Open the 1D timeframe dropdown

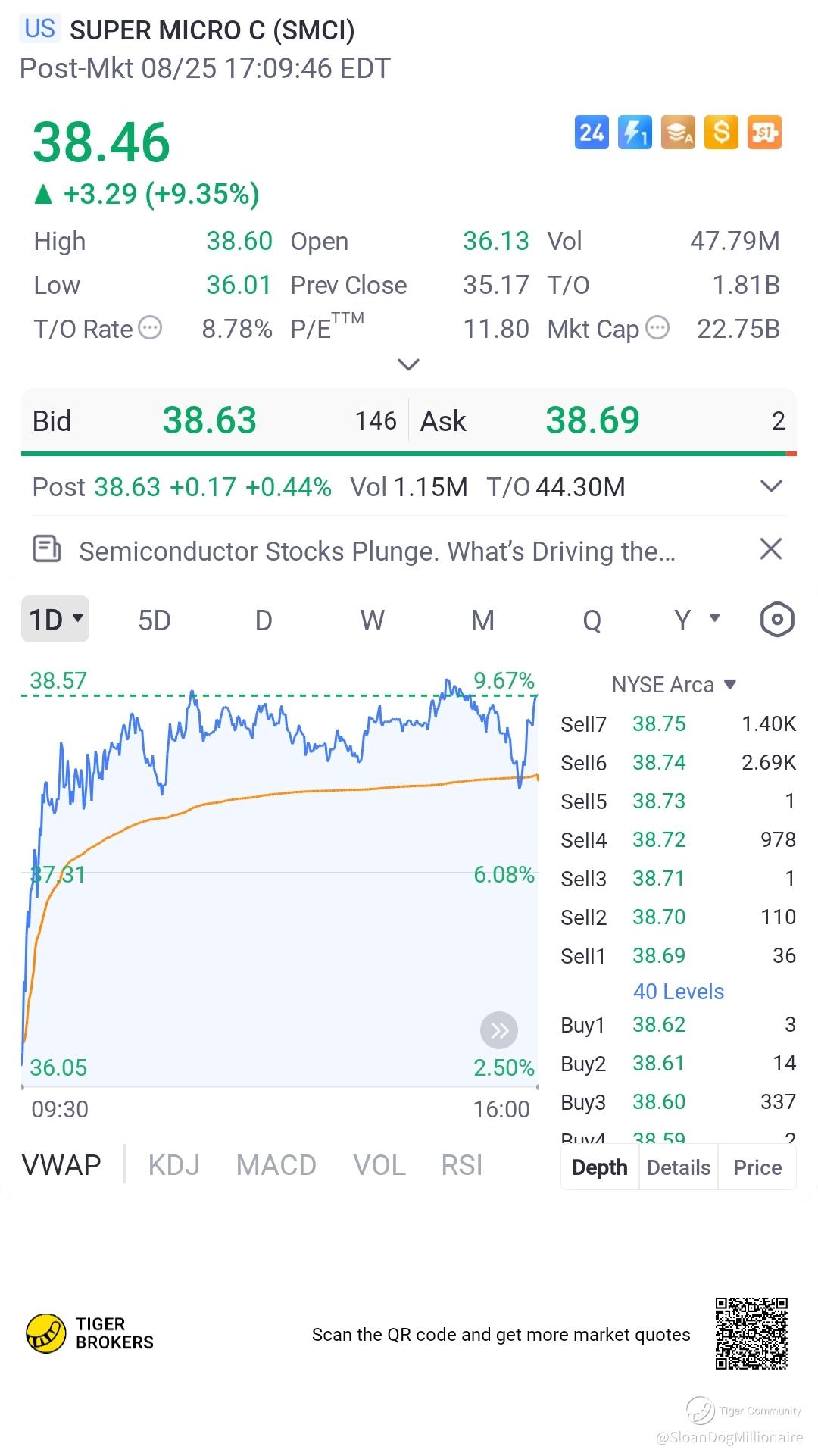tap(55, 620)
